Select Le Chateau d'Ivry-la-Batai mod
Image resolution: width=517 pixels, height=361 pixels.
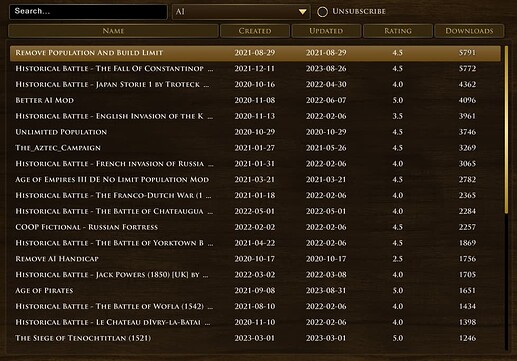[x=255, y=322]
